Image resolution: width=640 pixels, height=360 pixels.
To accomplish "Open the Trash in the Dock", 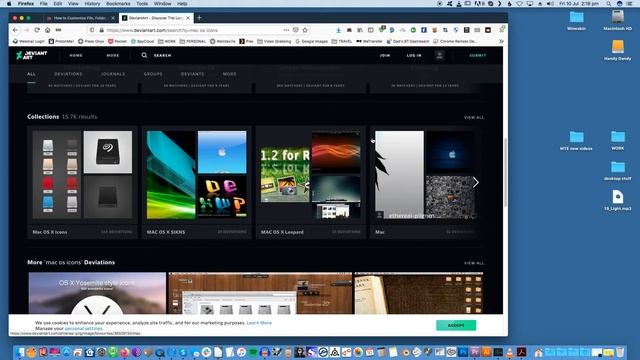I will point(620,352).
